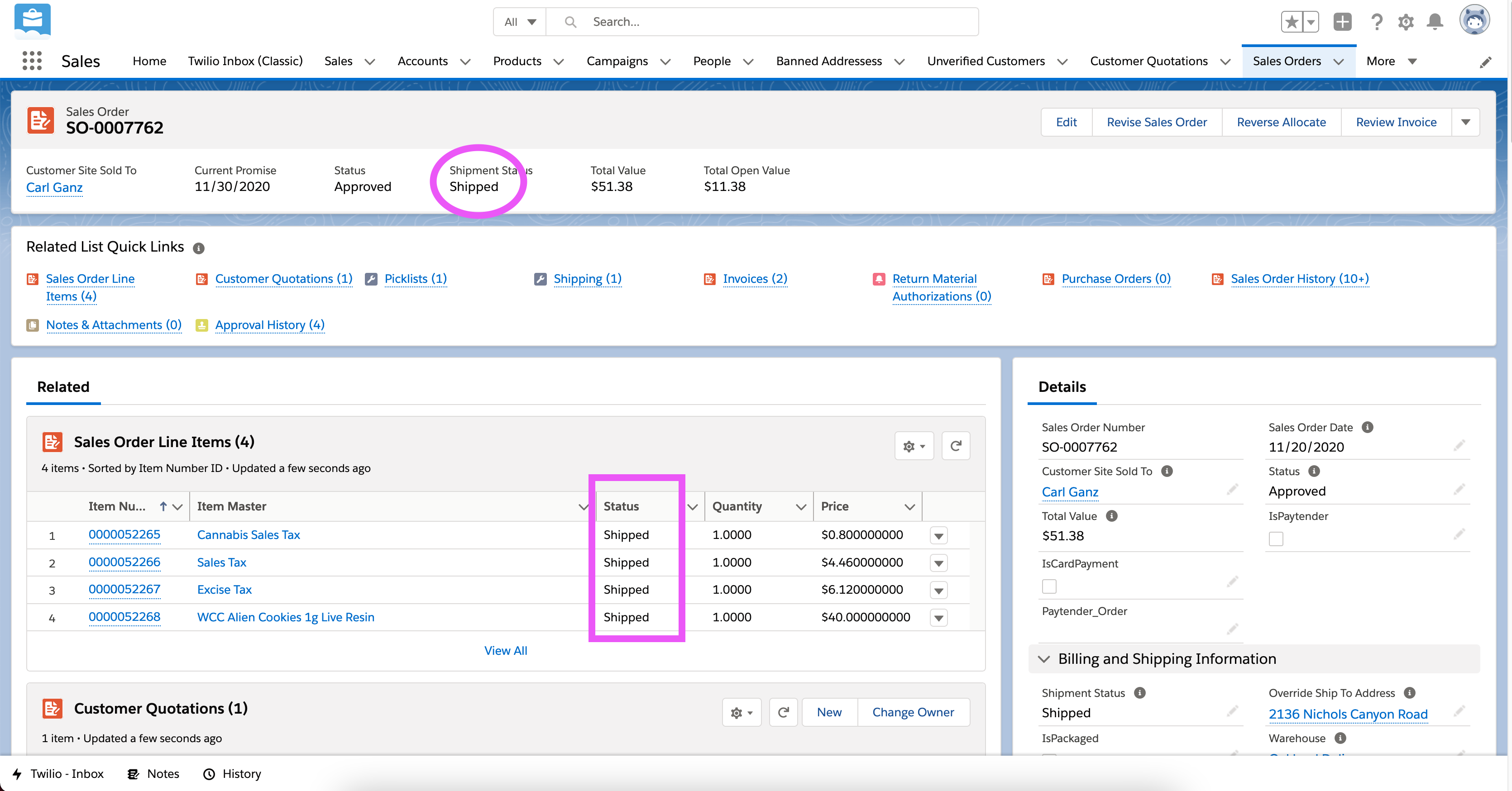Click info icon beside Details Customer Site Sold To
Image resolution: width=1512 pixels, height=791 pixels.
[x=1167, y=471]
